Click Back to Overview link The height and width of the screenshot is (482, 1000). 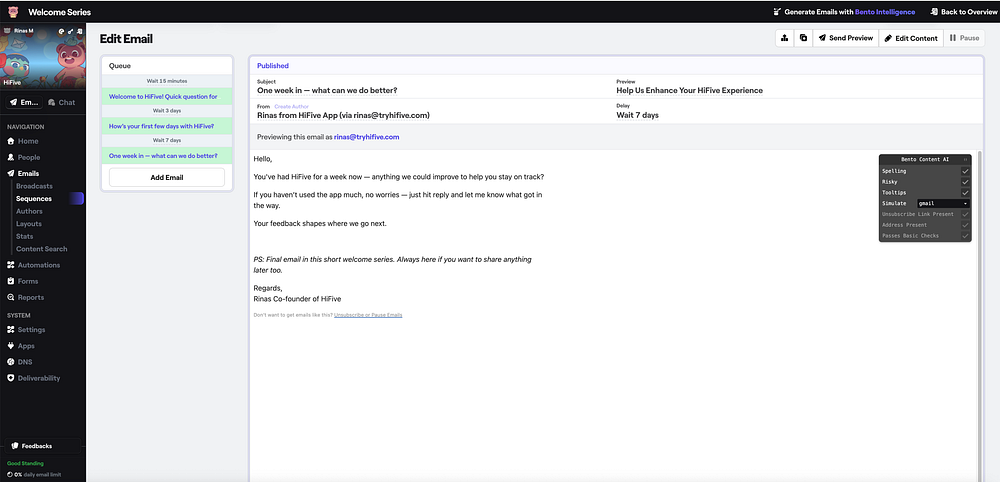959,11
